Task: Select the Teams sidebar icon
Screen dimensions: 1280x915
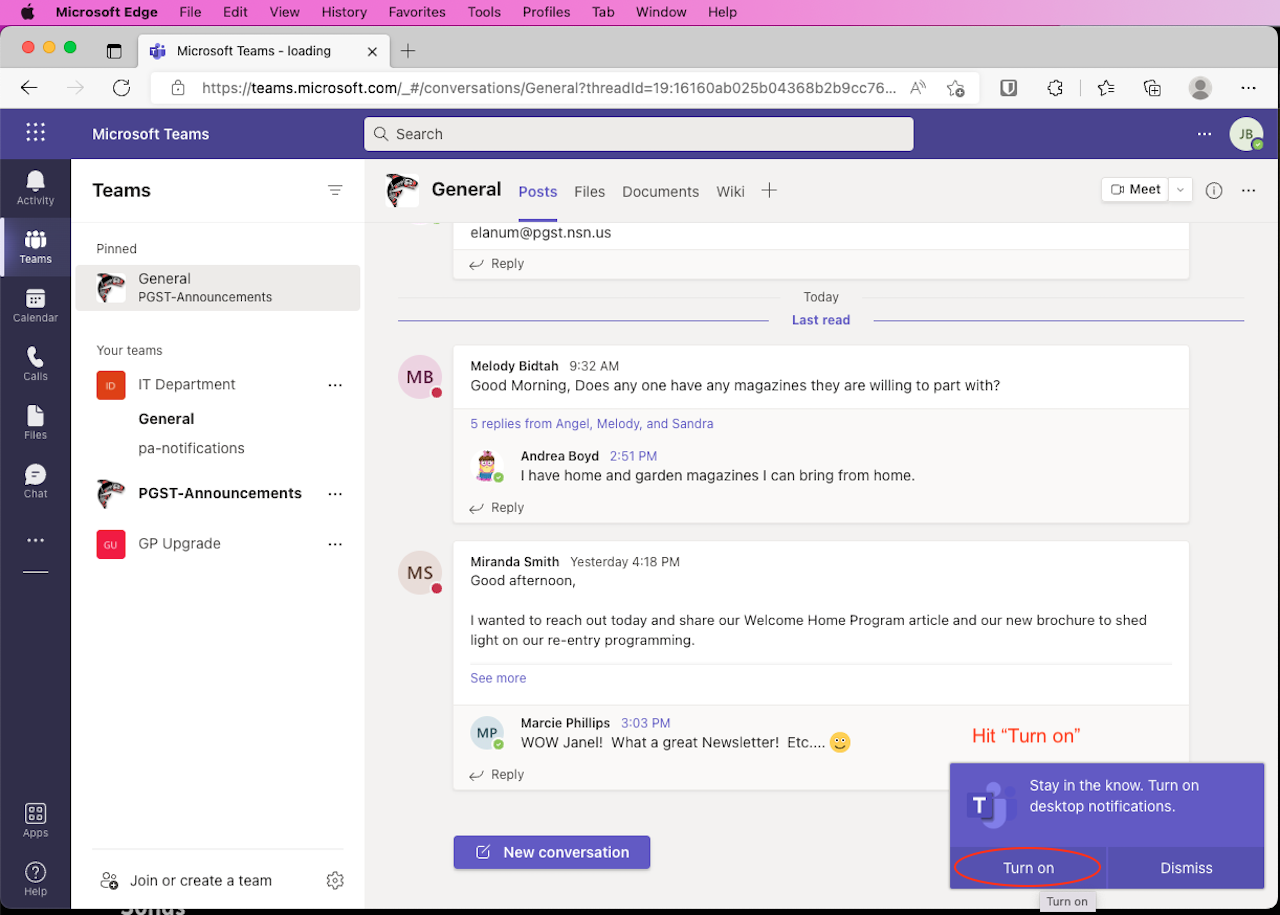Action: point(35,247)
